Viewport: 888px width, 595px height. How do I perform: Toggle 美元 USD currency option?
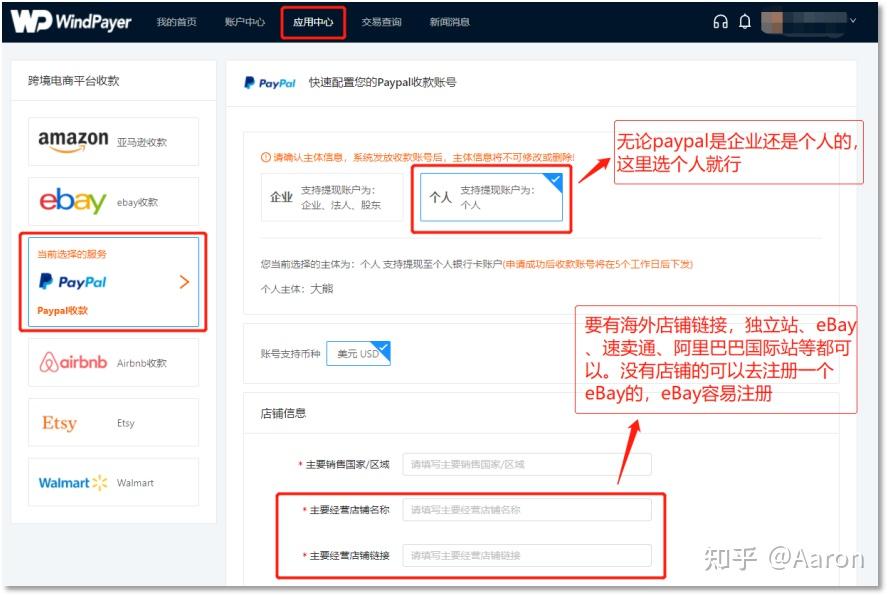coord(358,353)
